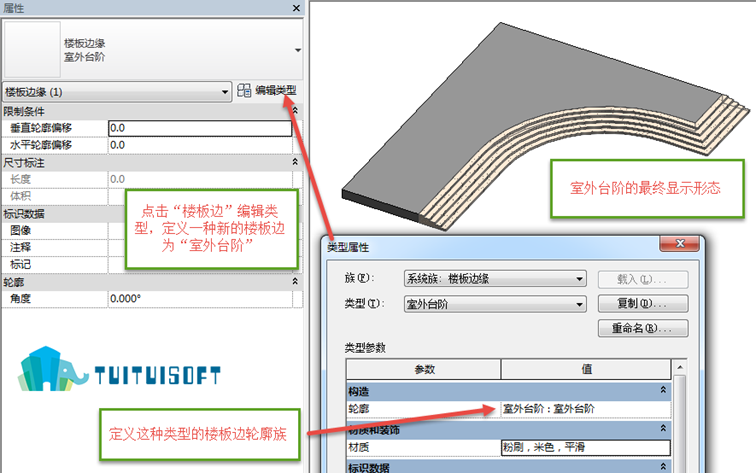This screenshot has height=473, width=756.
Task: Click the 重命名 rename button
Action: (x=643, y=328)
